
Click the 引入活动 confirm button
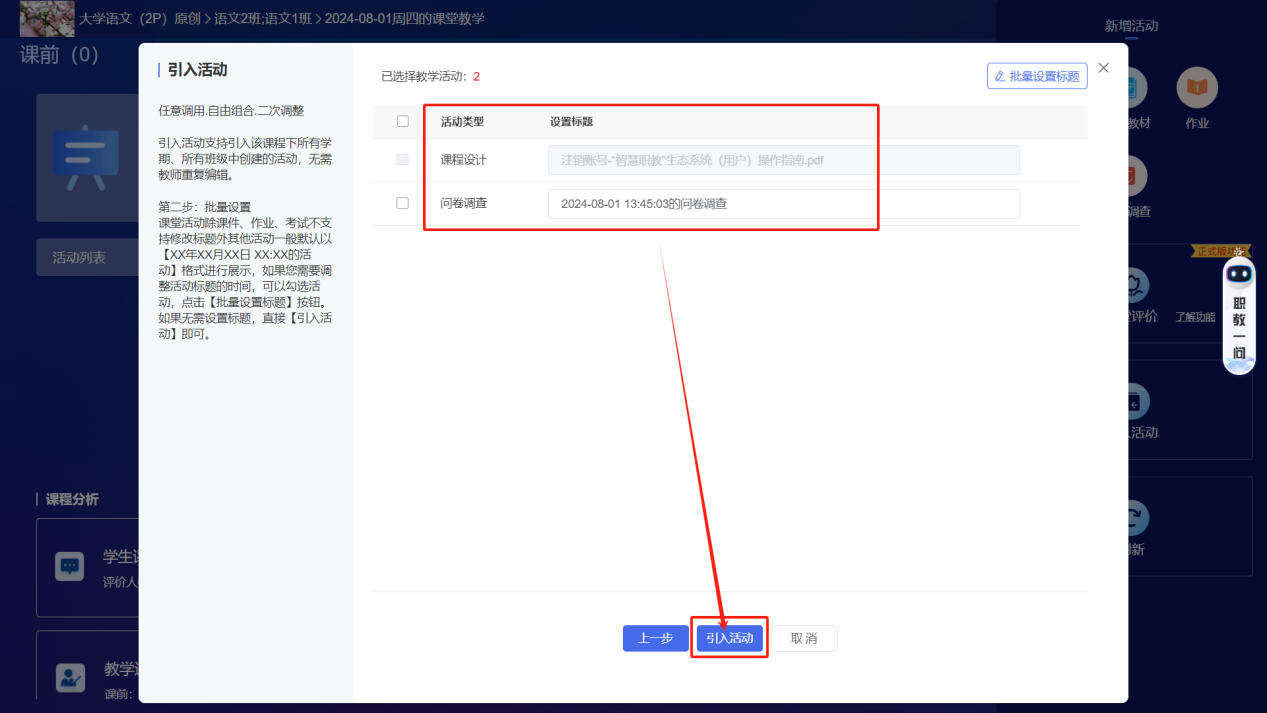pyautogui.click(x=729, y=638)
